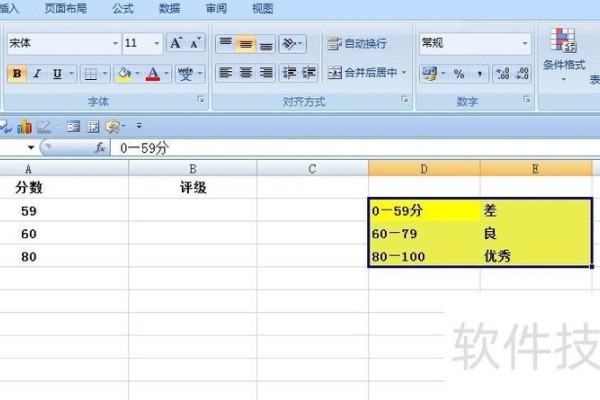Image resolution: width=600 pixels, height=400 pixels.
Task: Select column C header
Action: [x=313, y=169]
